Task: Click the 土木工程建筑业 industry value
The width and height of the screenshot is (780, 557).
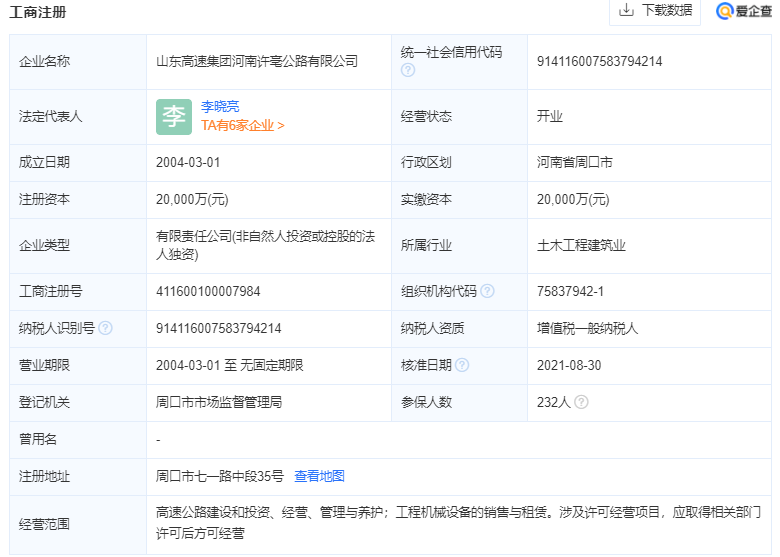Action: click(x=581, y=245)
